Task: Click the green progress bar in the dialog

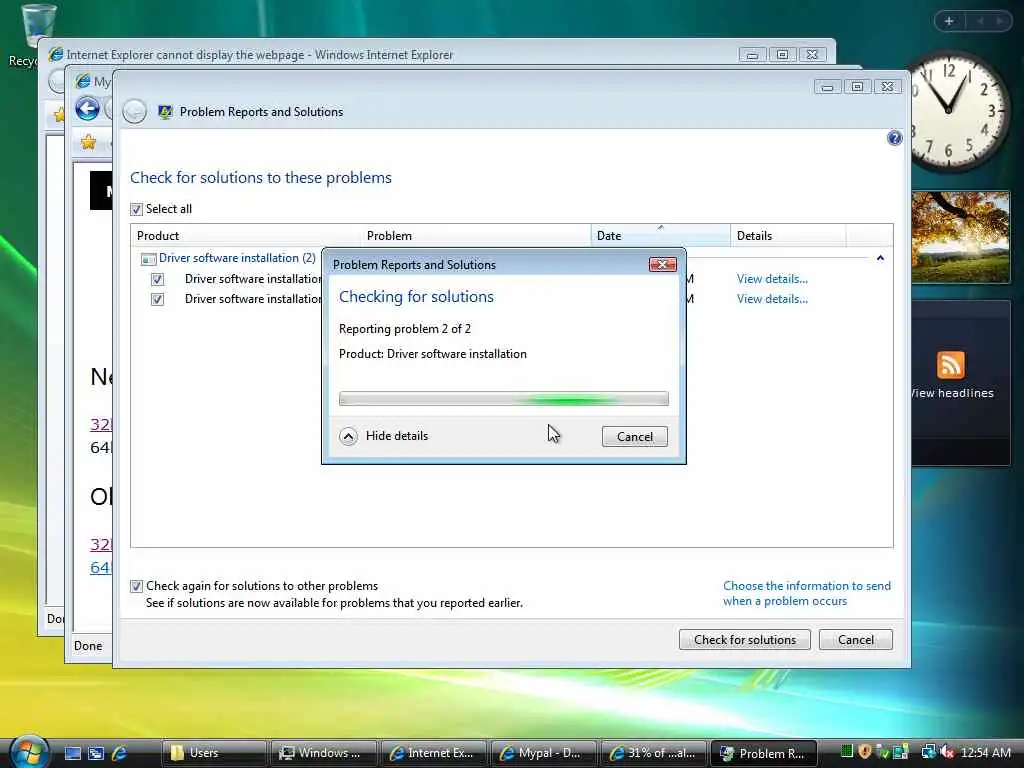Action: (504, 398)
